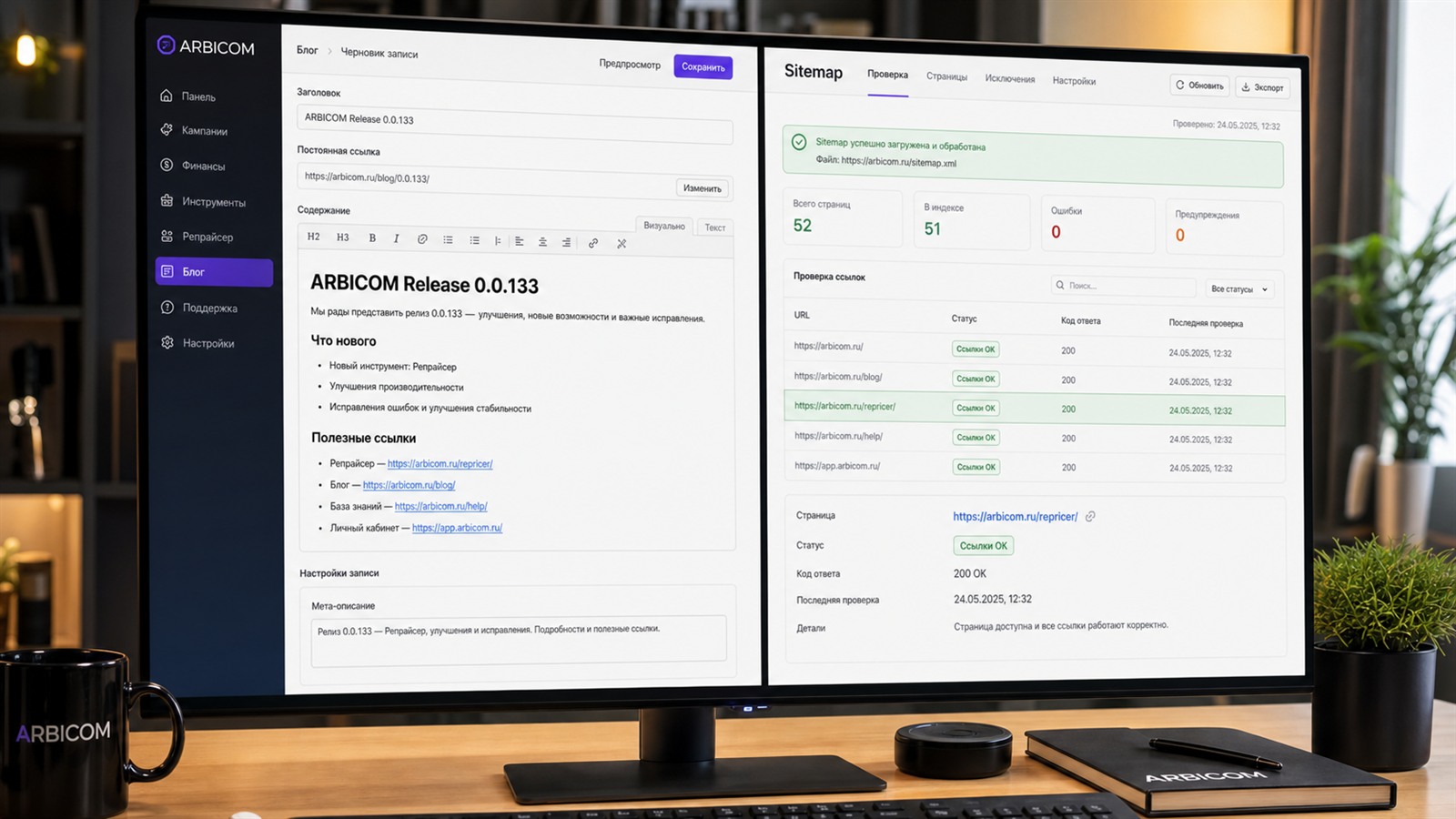Toggle italic formatting in editor
This screenshot has height=819, width=1456.
[x=396, y=238]
